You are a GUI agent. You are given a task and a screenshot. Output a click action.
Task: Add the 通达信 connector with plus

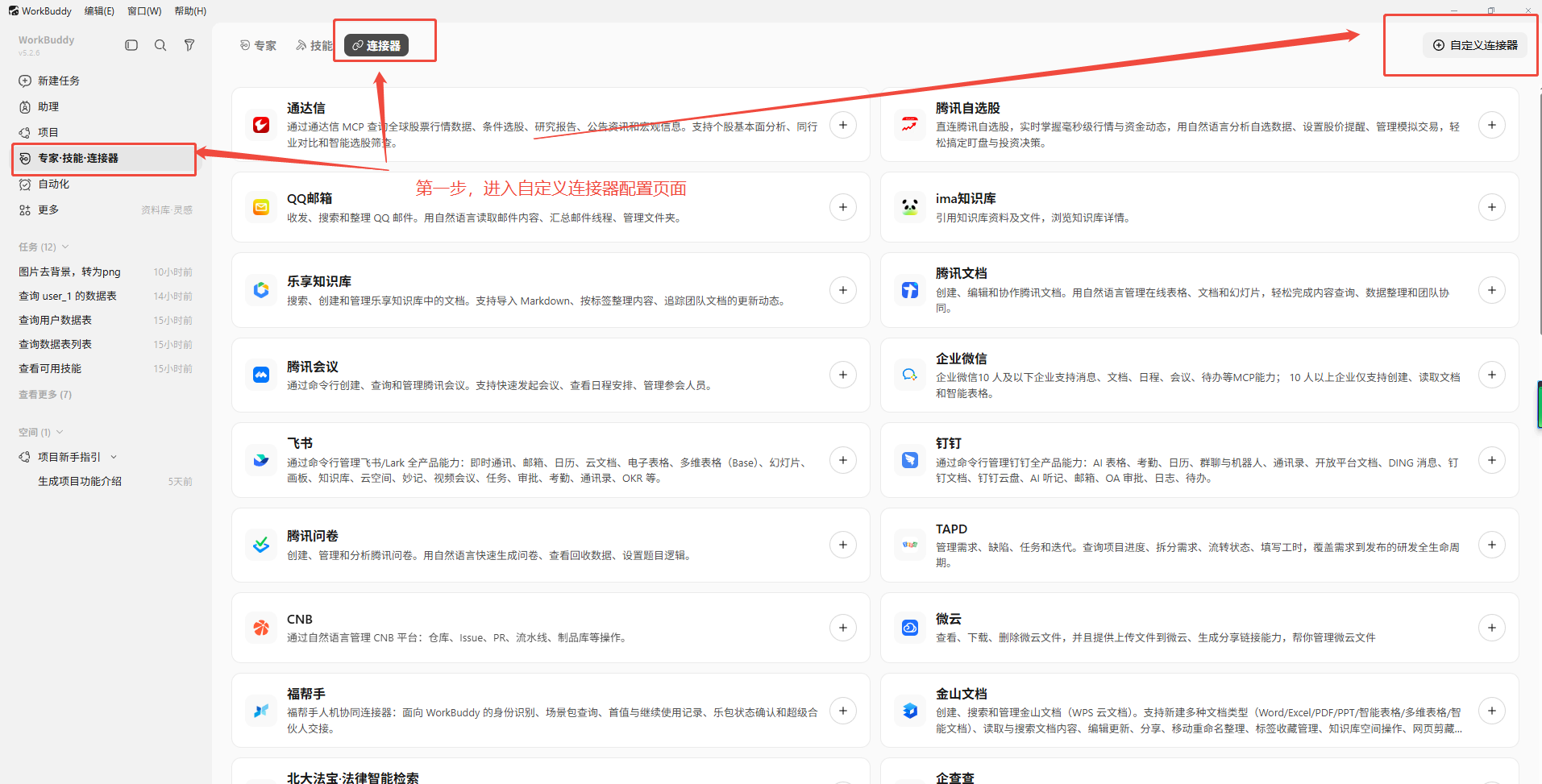click(x=843, y=125)
